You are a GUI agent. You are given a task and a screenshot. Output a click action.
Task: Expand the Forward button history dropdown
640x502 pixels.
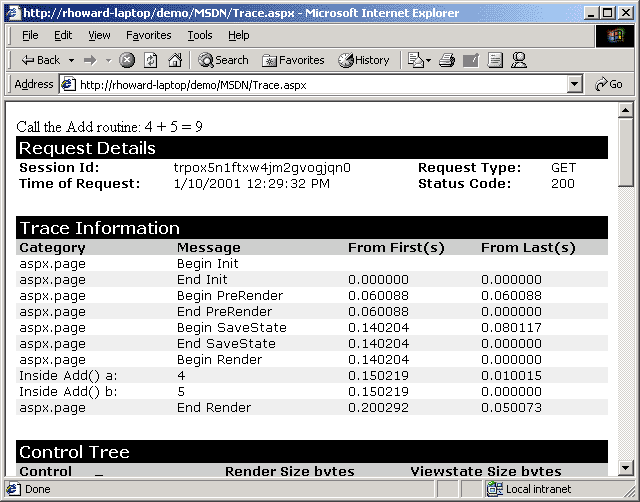107,60
